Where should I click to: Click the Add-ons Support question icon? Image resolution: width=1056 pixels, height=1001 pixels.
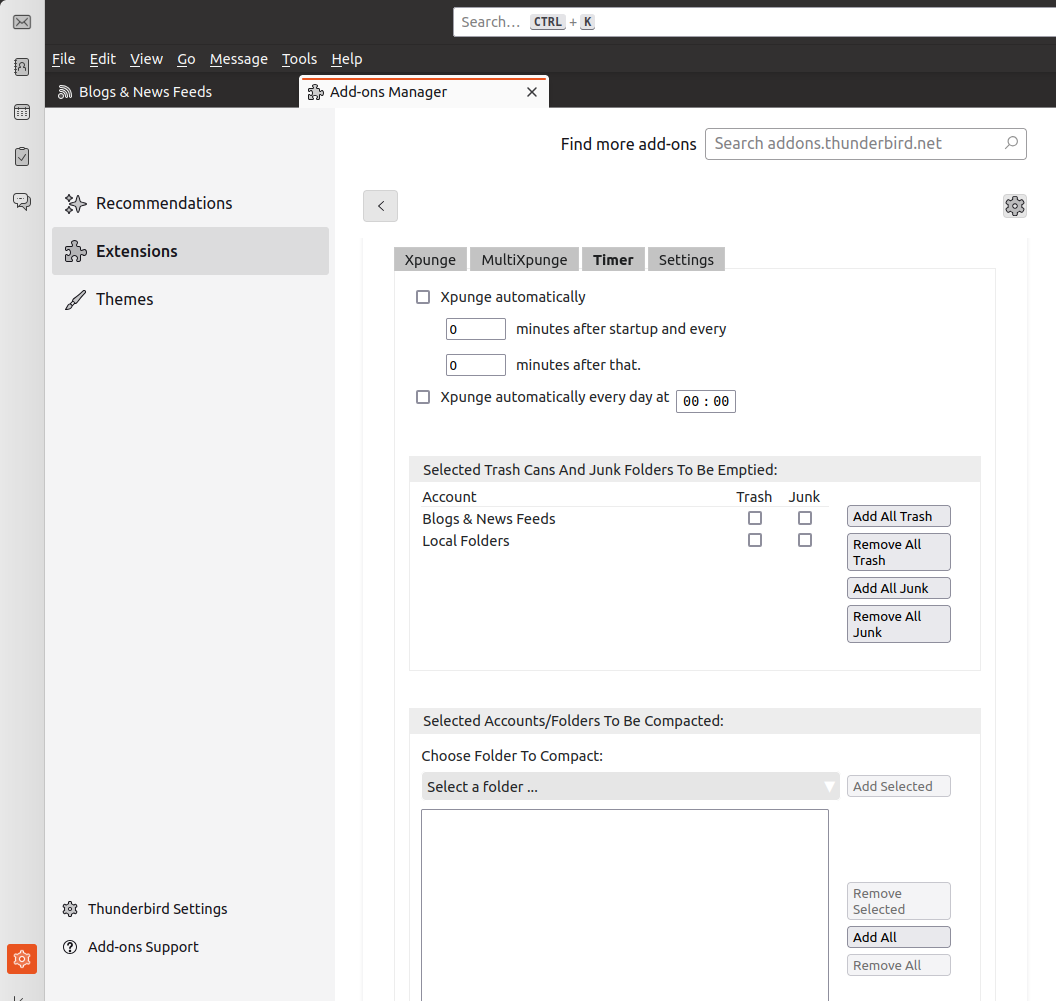[70, 947]
